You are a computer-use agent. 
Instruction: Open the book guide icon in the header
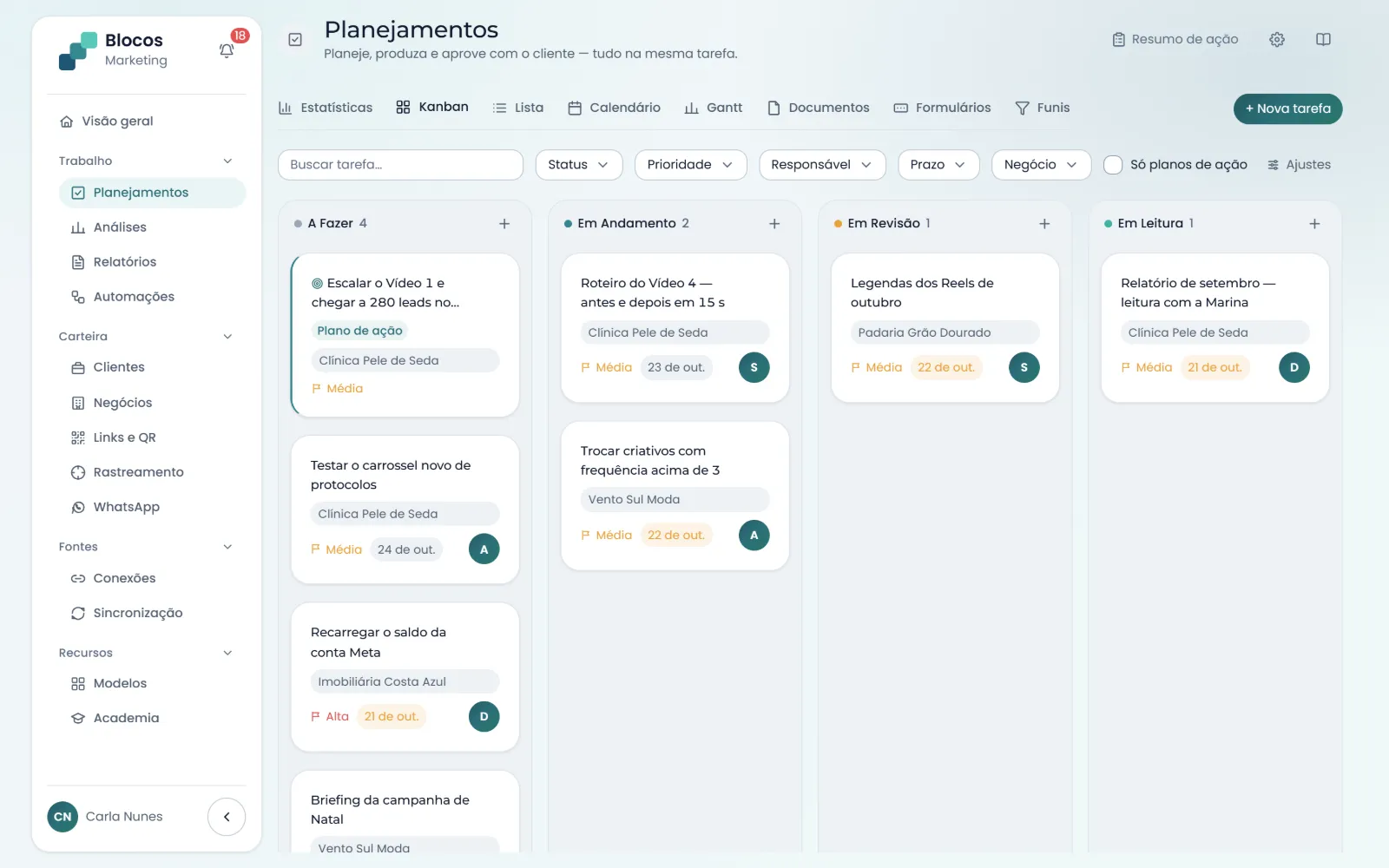pos(1323,39)
